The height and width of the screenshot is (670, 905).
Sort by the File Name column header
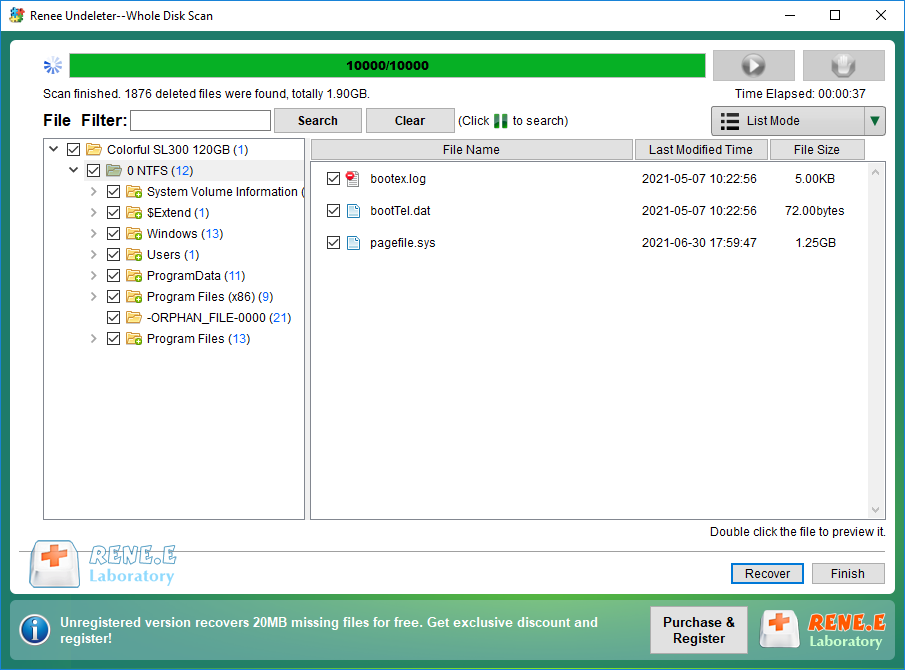pos(472,149)
